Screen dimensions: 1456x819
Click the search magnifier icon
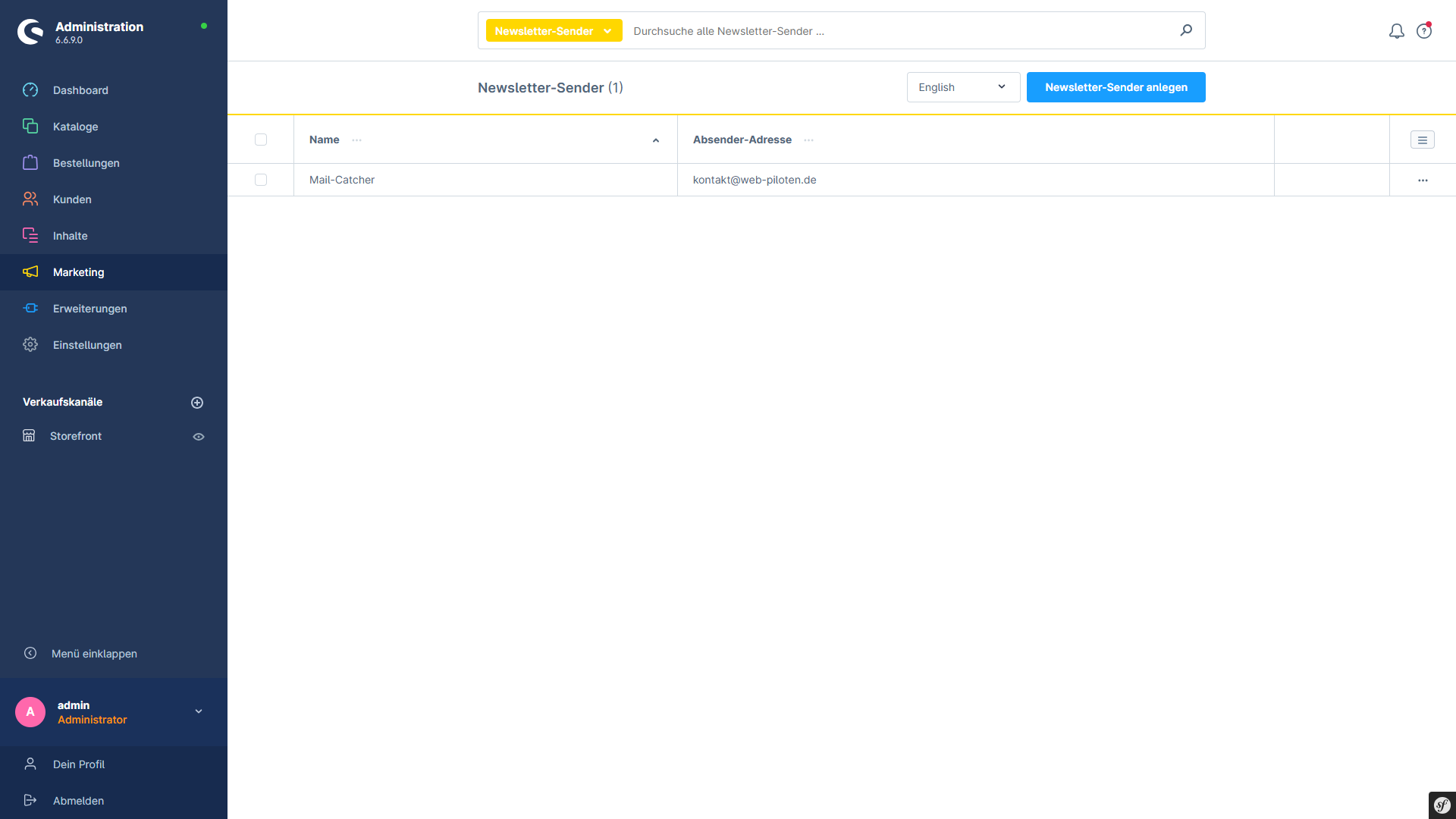click(1186, 30)
